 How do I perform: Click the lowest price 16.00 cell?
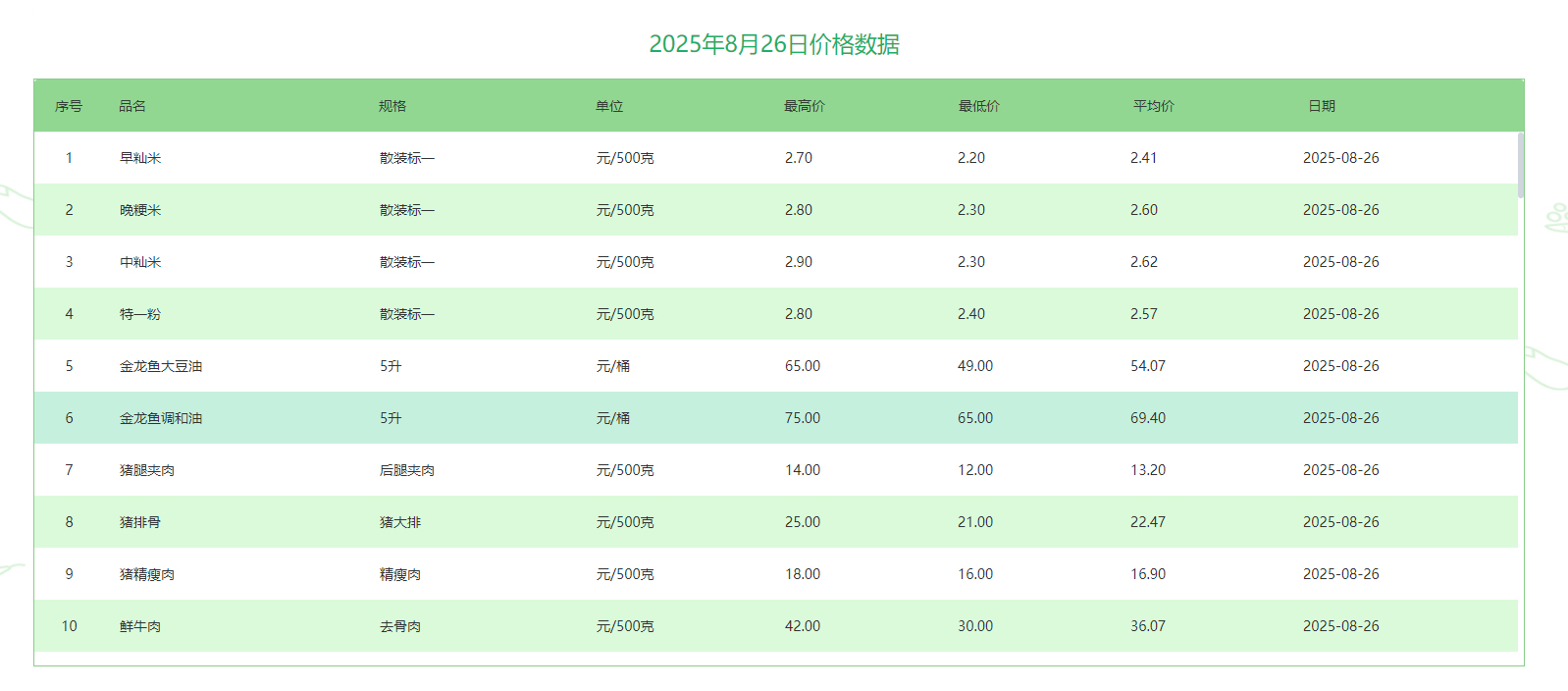(975, 574)
